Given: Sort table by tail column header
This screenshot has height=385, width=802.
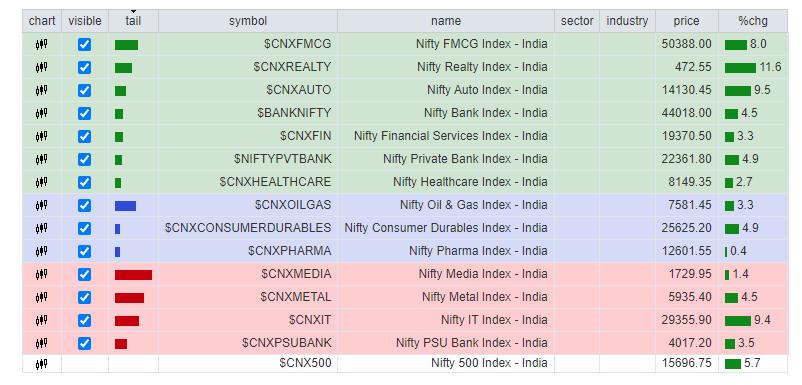Looking at the screenshot, I should [x=133, y=21].
